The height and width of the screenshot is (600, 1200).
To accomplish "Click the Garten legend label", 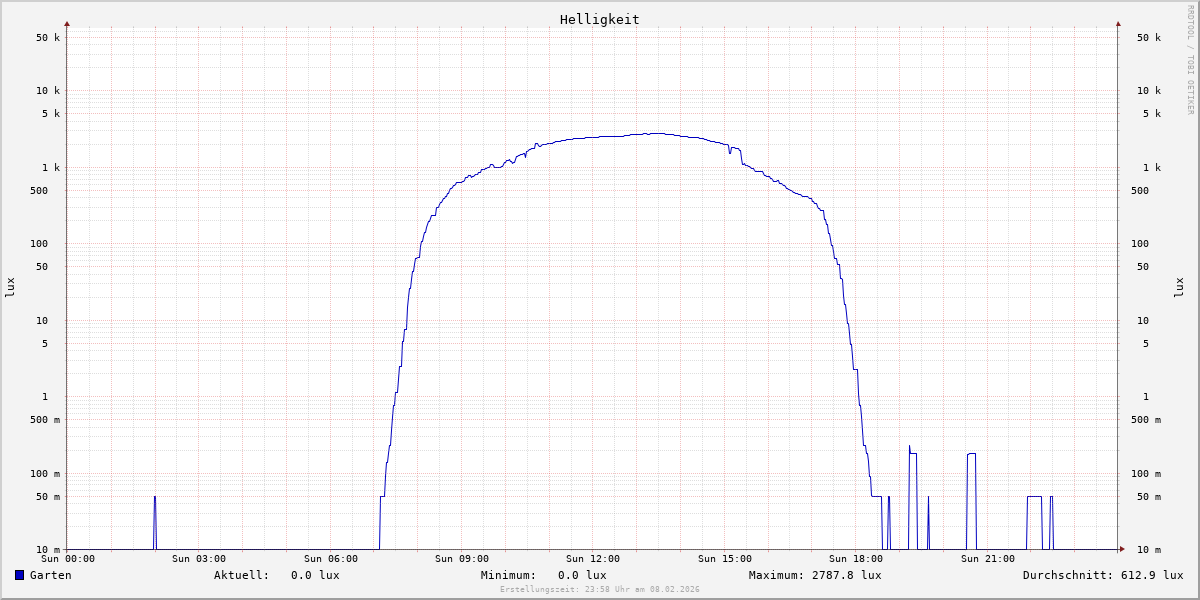I will pyautogui.click(x=50, y=575).
